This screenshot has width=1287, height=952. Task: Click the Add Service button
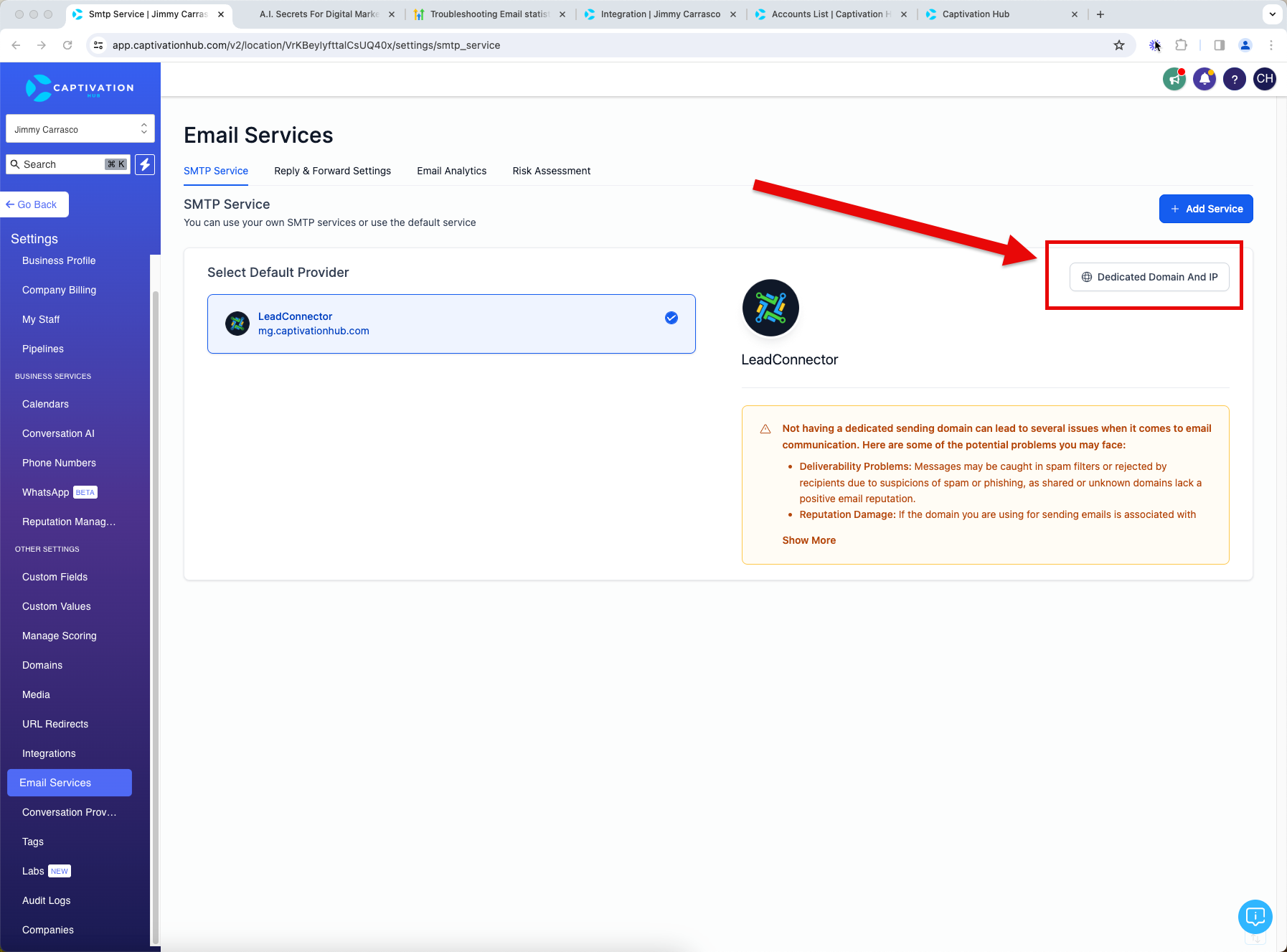(x=1206, y=209)
